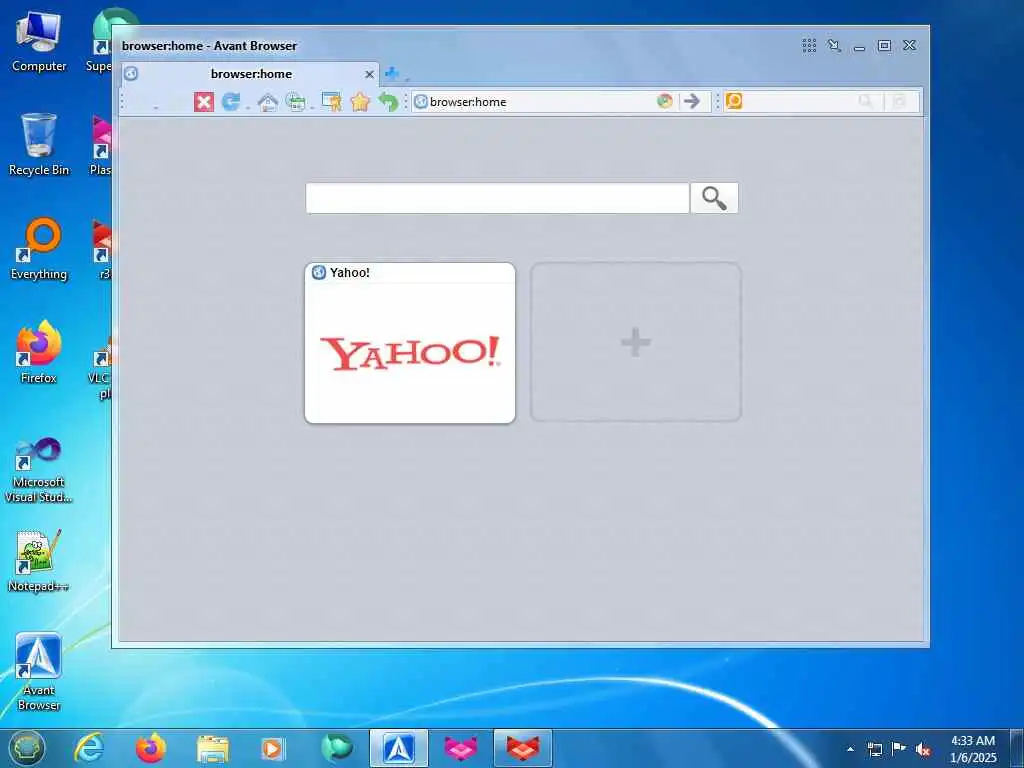Image resolution: width=1024 pixels, height=768 pixels.
Task: Click the yellow star add-bookmark icon
Action: pos(360,102)
